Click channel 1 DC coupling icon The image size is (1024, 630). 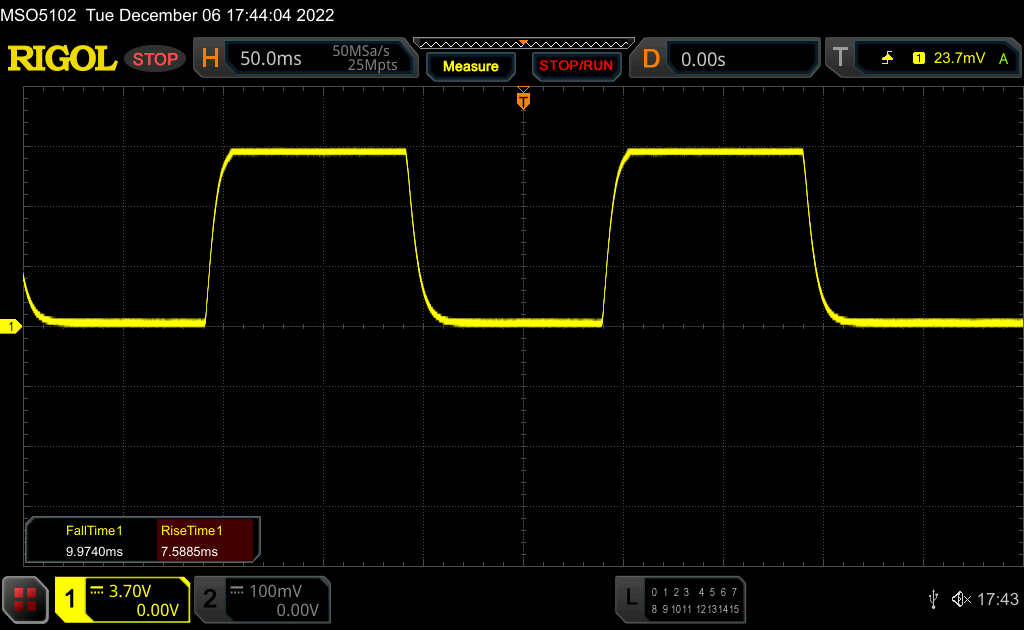coord(97,591)
